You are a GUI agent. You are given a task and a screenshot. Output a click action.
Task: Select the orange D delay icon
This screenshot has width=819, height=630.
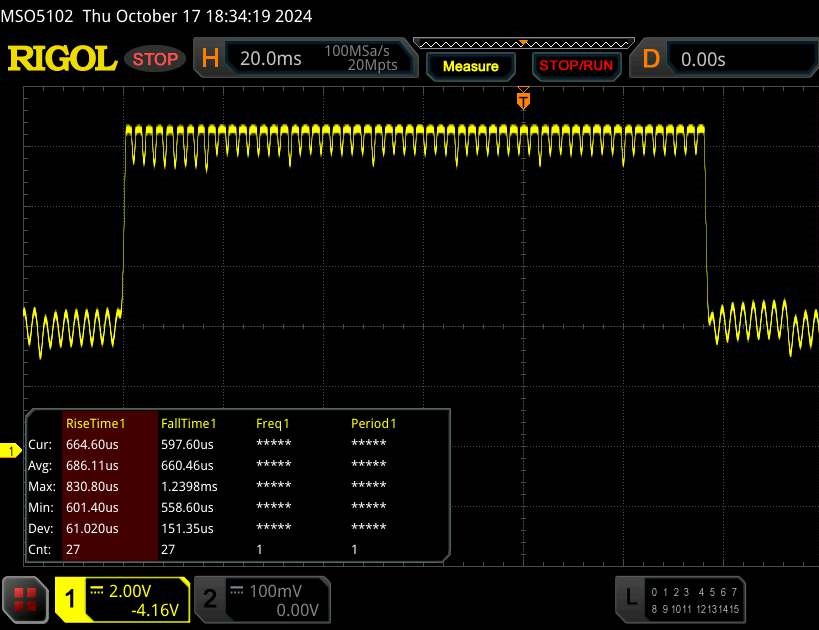click(651, 59)
